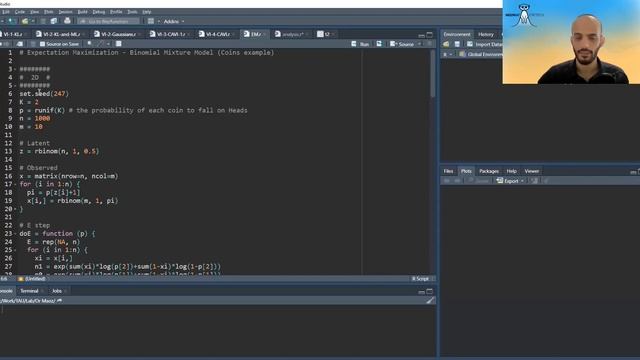Screen dimensions: 640x360
Task: Switch to the VI-2-KL-and-ML.r tab
Action: pos(60,34)
